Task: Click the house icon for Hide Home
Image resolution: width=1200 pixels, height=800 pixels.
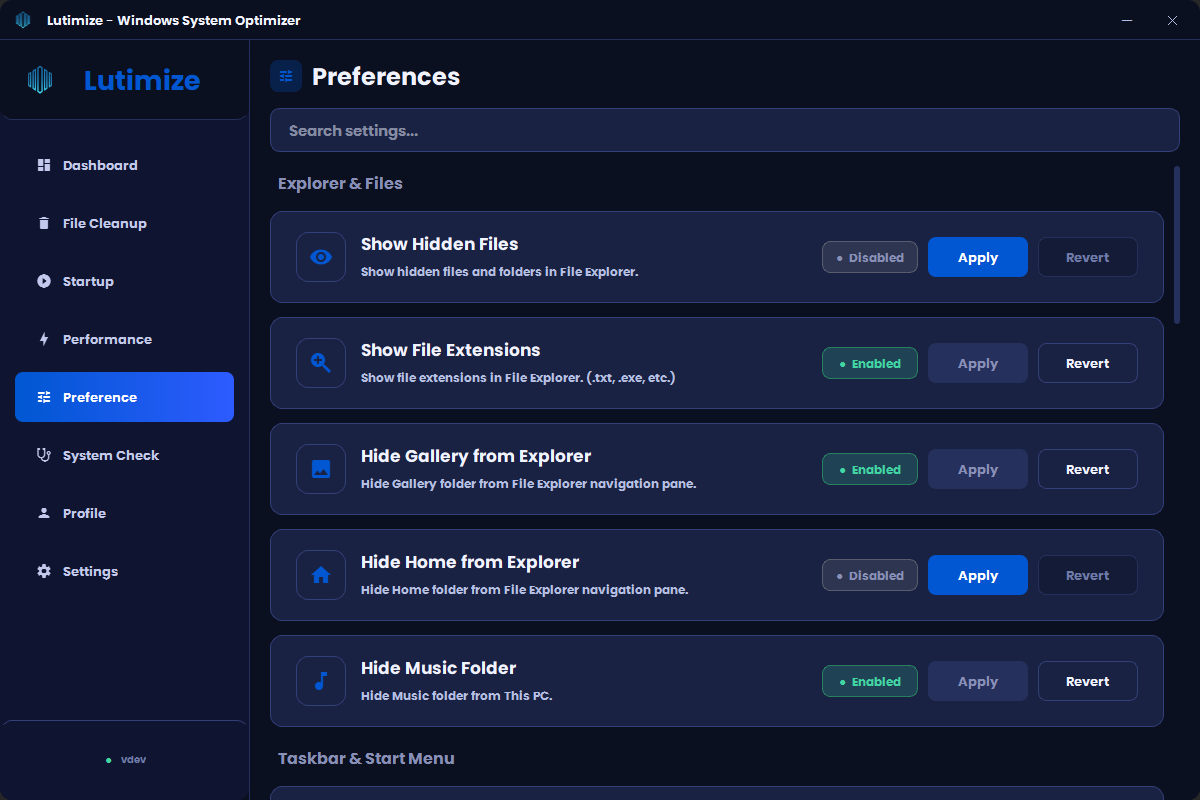Action: click(x=321, y=575)
